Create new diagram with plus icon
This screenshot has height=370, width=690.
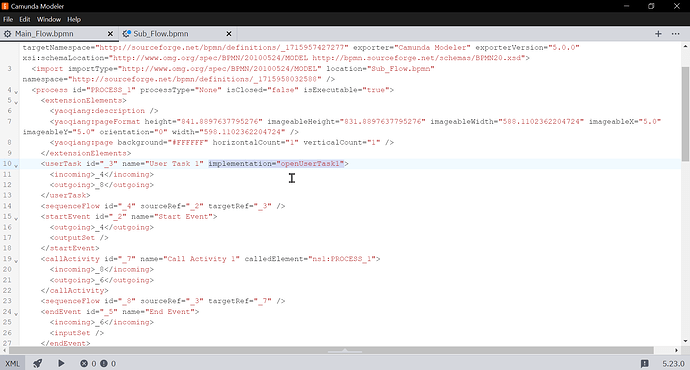click(658, 34)
